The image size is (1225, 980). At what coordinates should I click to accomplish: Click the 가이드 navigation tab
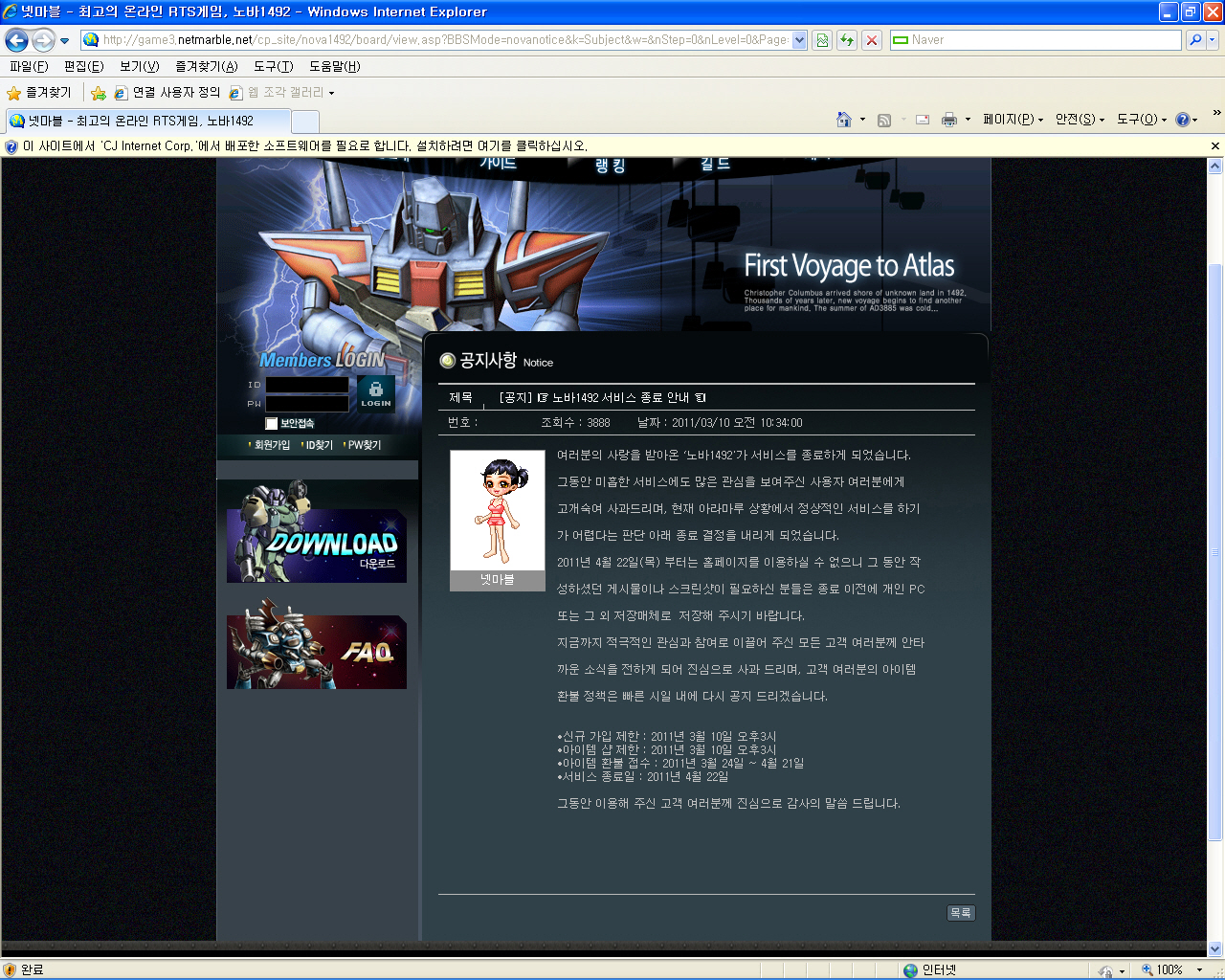(x=498, y=164)
